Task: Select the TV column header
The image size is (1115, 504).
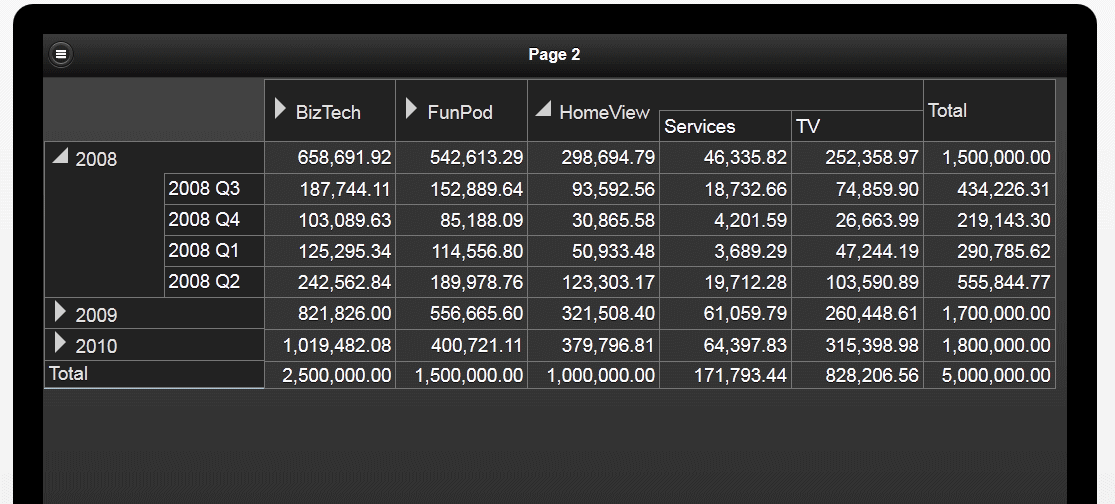Action: pos(857,126)
